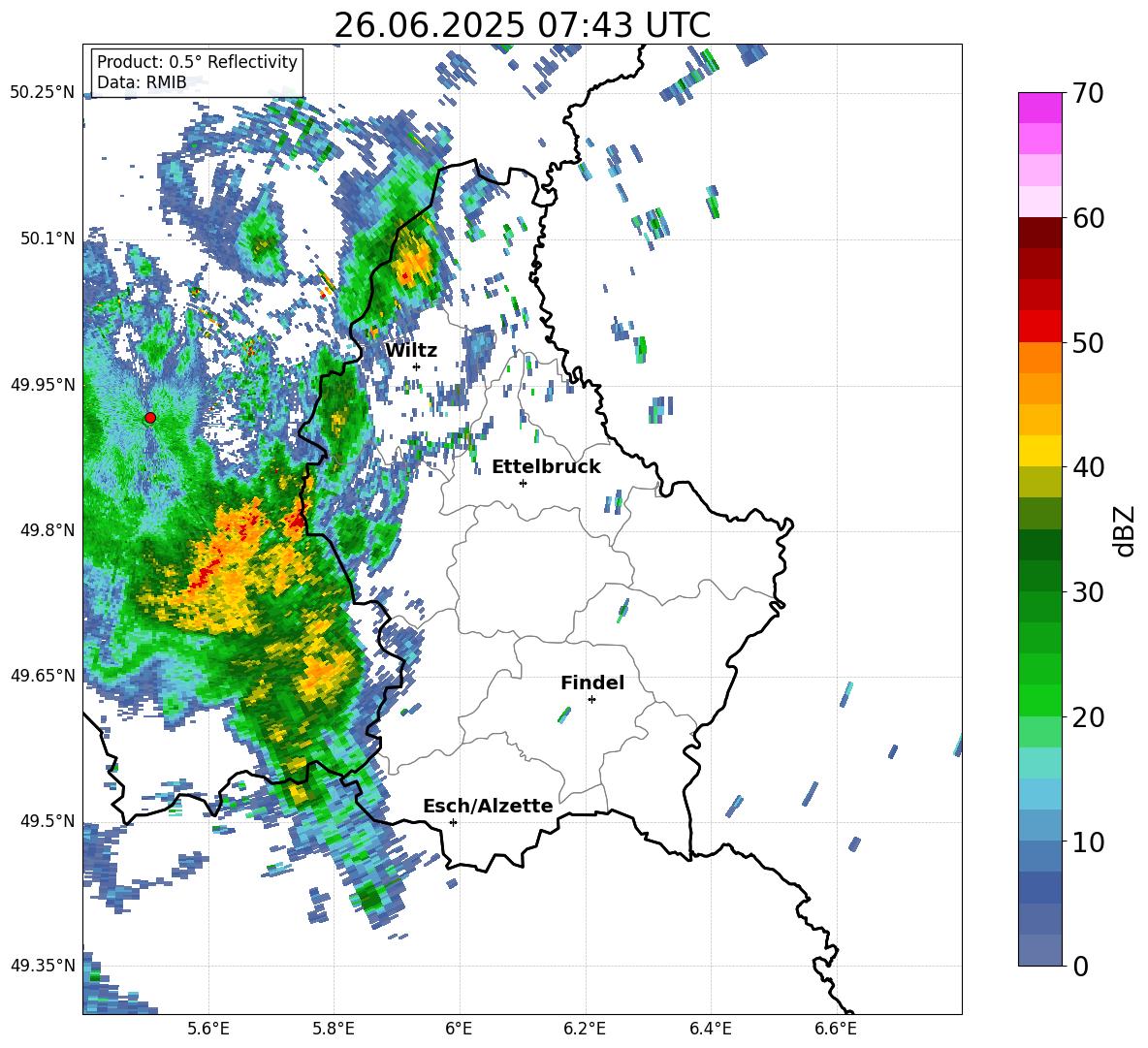Click the 49.95°N latitude label
Image resolution: width=1148 pixels, height=1048 pixels.
[43, 384]
